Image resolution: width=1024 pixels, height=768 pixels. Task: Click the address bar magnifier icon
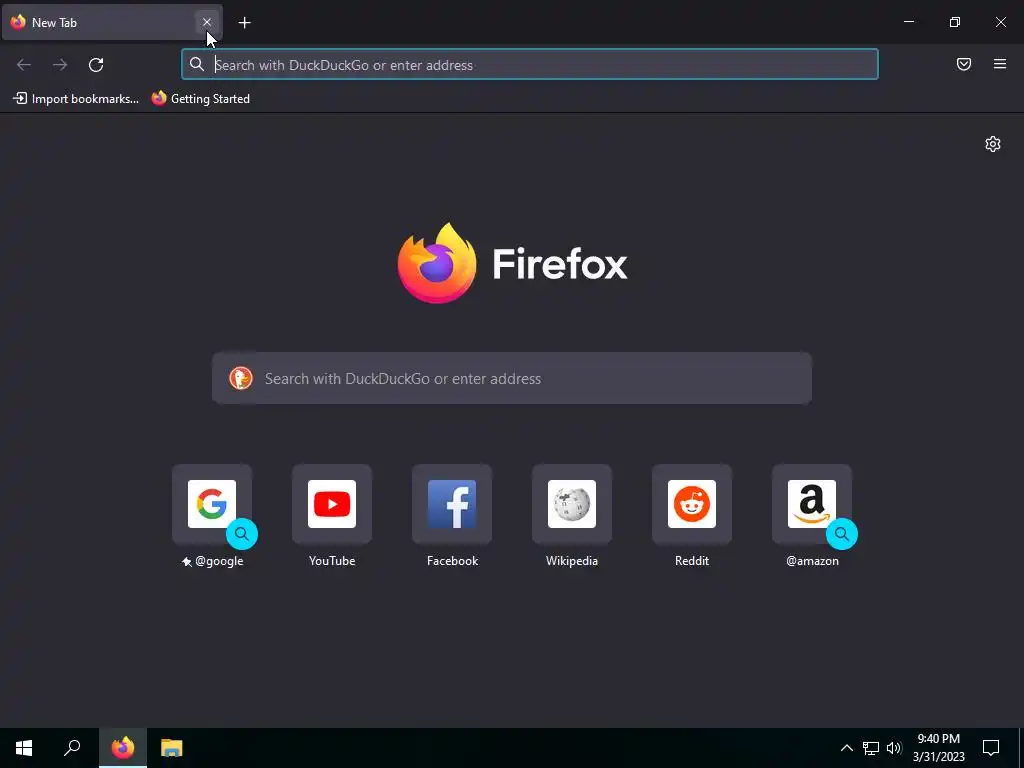[x=197, y=64]
